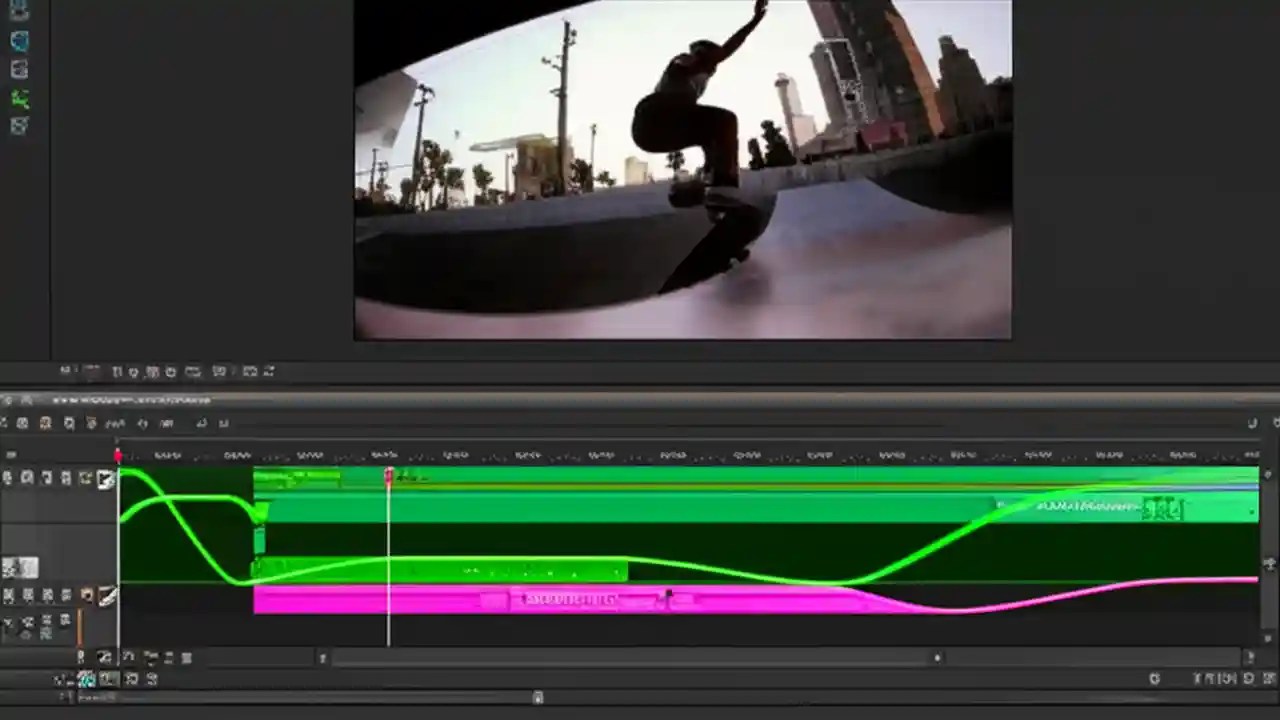1280x720 pixels.
Task: Select the highlighted green tool in the left sidebar
Action: 20,98
